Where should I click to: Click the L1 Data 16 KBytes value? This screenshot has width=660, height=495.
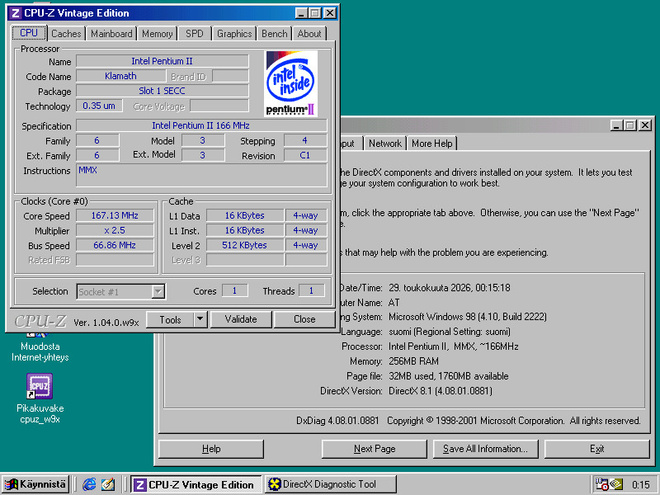(x=245, y=216)
